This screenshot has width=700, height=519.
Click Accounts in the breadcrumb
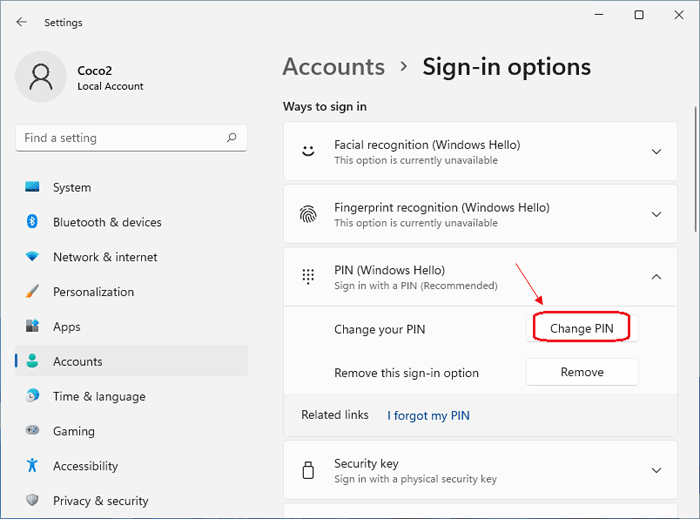pos(333,66)
